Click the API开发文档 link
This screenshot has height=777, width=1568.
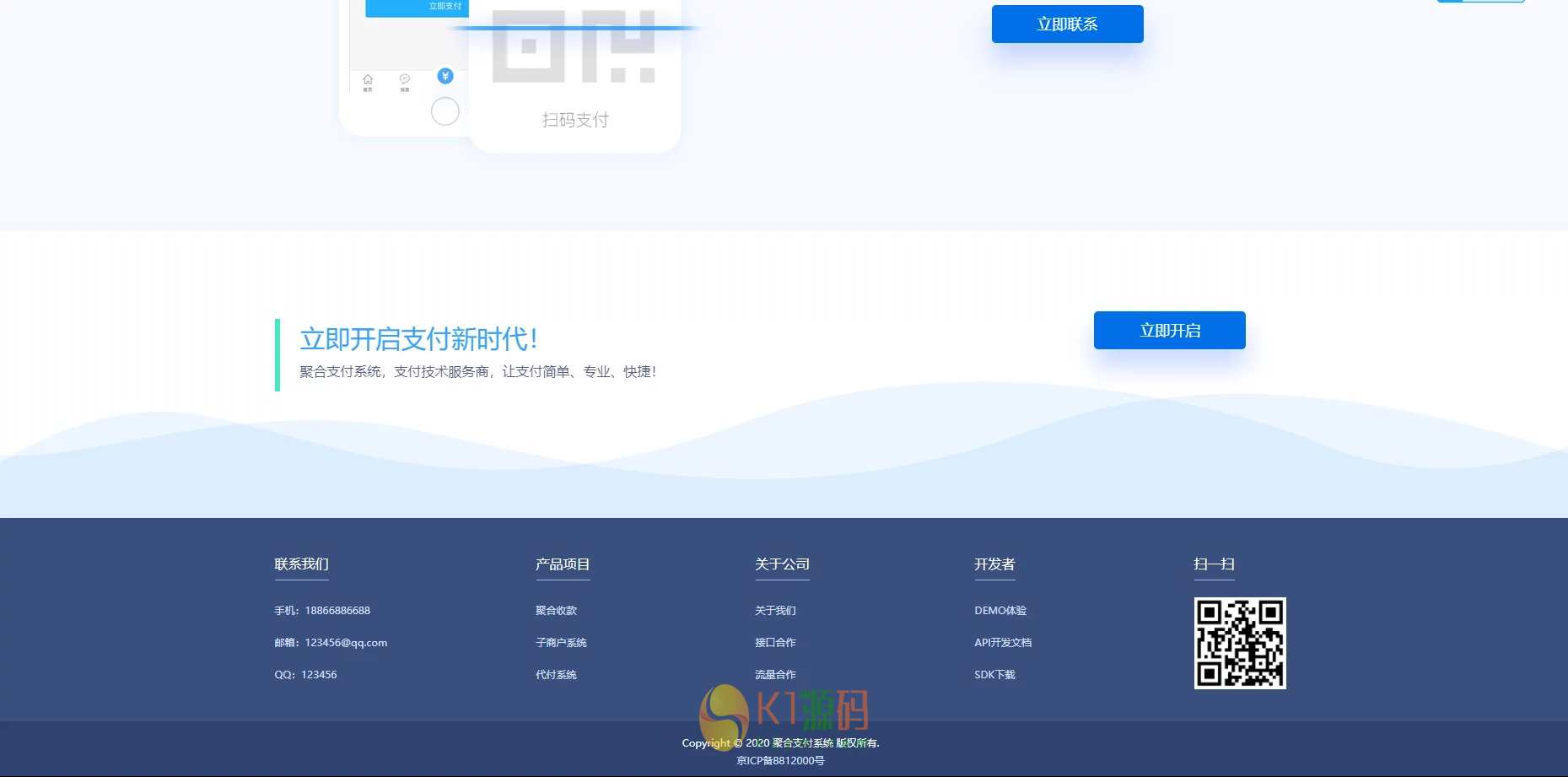coord(1002,642)
